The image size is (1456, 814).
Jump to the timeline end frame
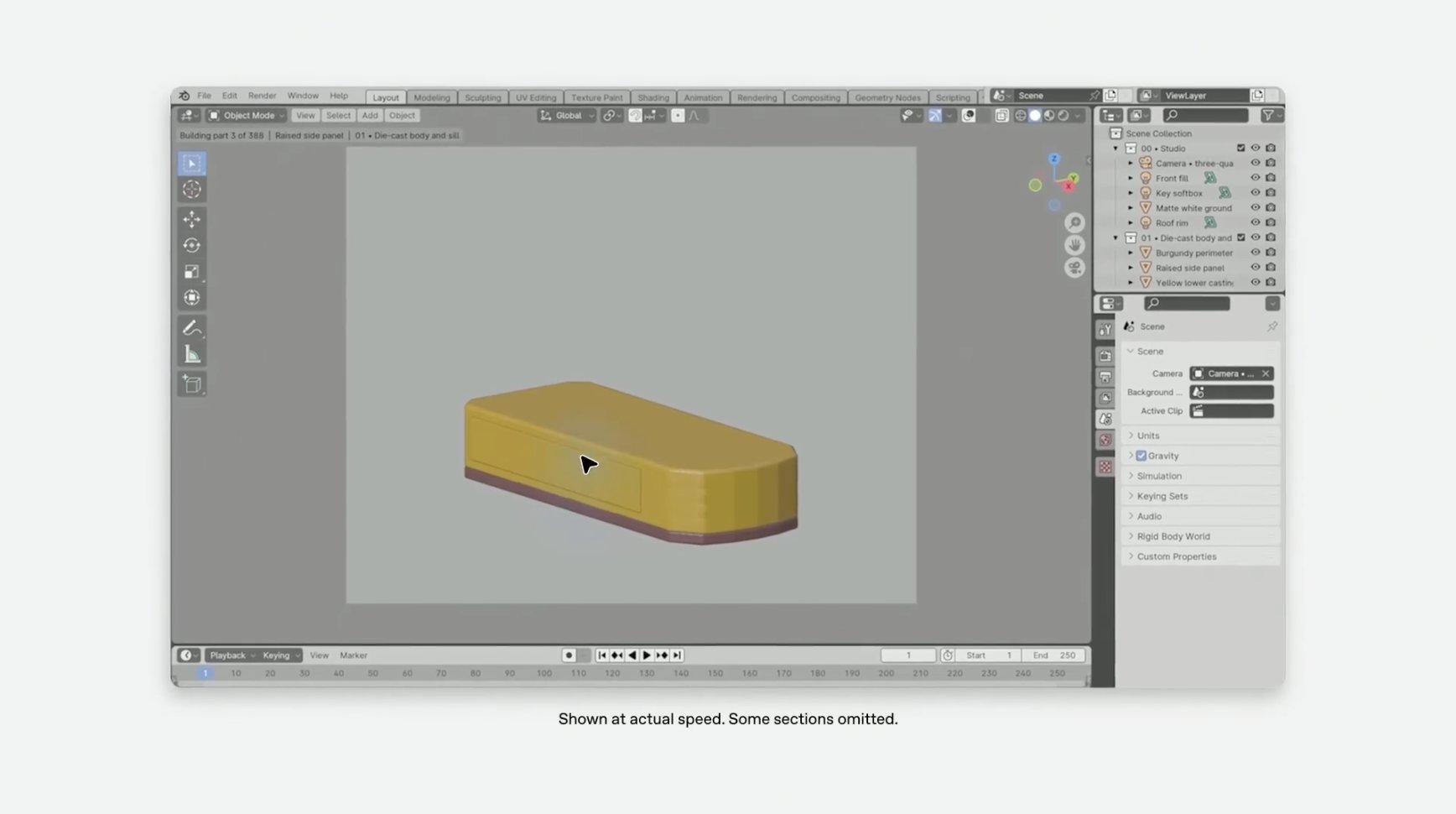677,655
